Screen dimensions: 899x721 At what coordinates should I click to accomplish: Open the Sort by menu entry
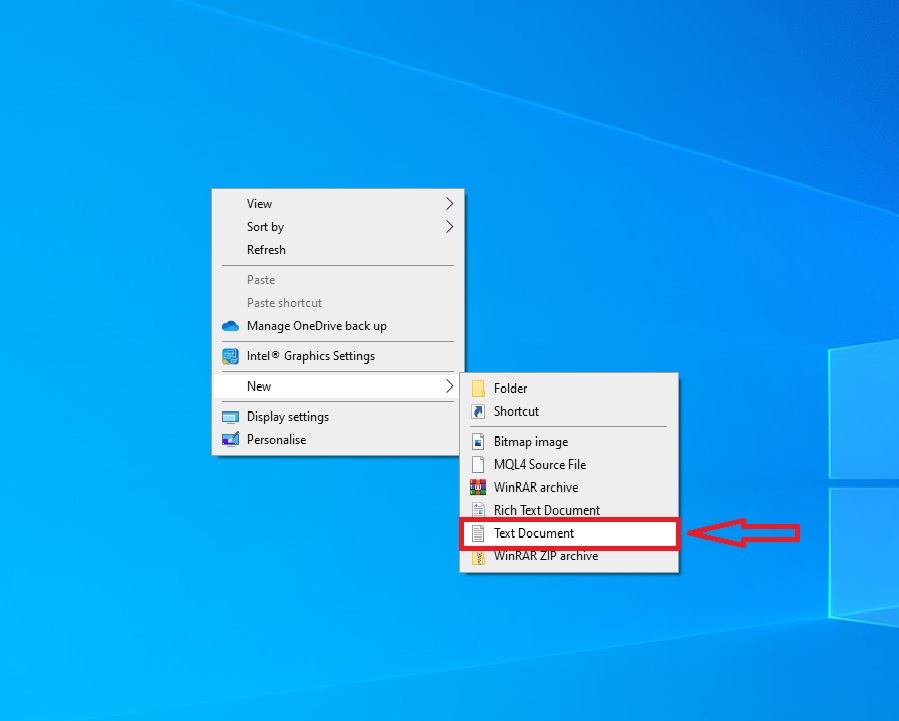pos(338,226)
